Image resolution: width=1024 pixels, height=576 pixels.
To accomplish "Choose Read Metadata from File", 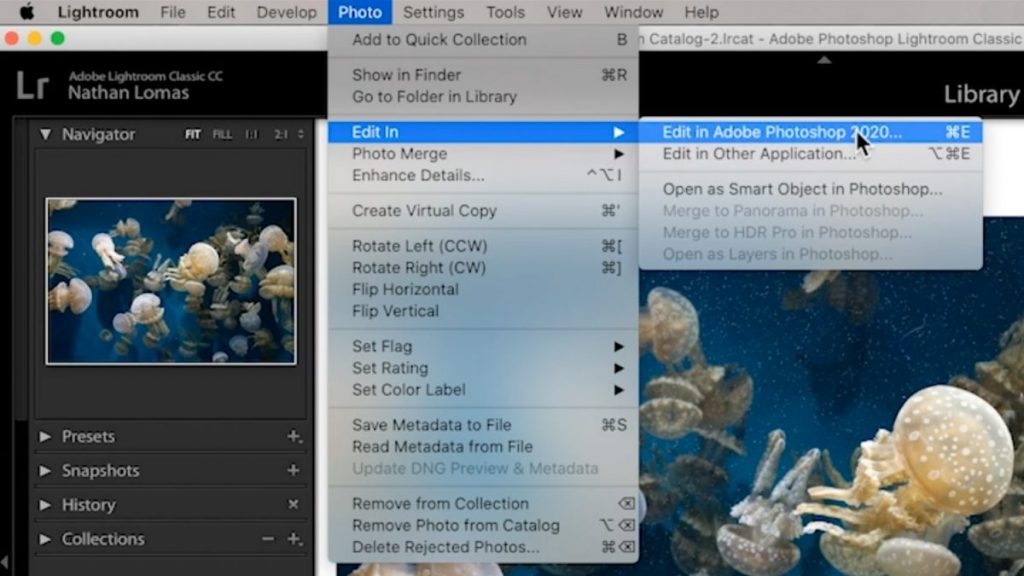I will click(483, 447).
